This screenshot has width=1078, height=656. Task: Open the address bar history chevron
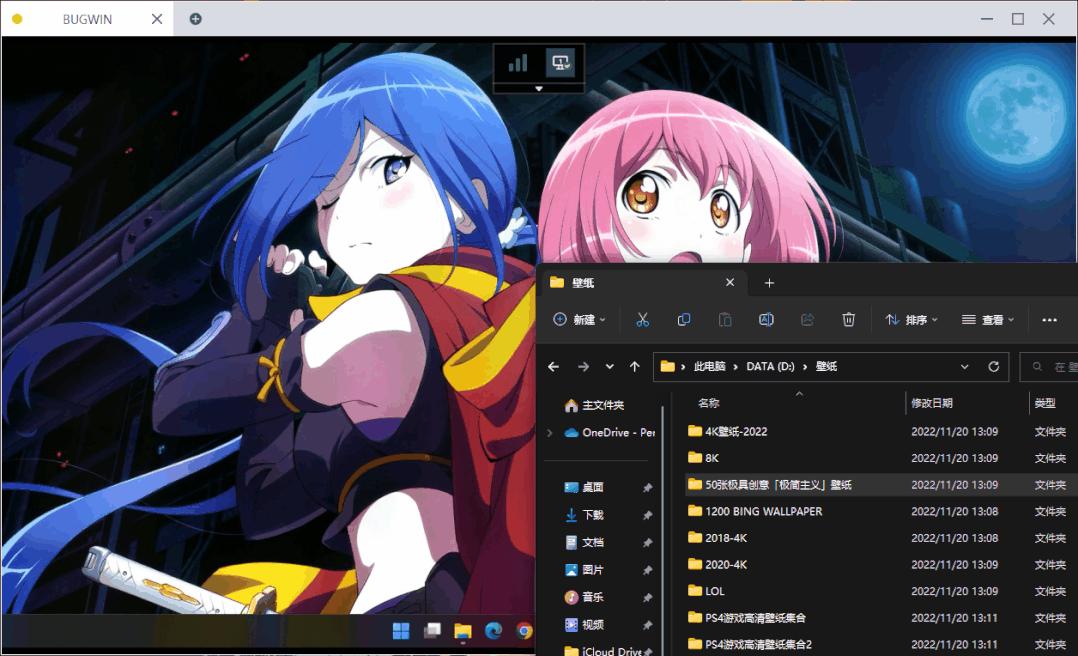964,366
